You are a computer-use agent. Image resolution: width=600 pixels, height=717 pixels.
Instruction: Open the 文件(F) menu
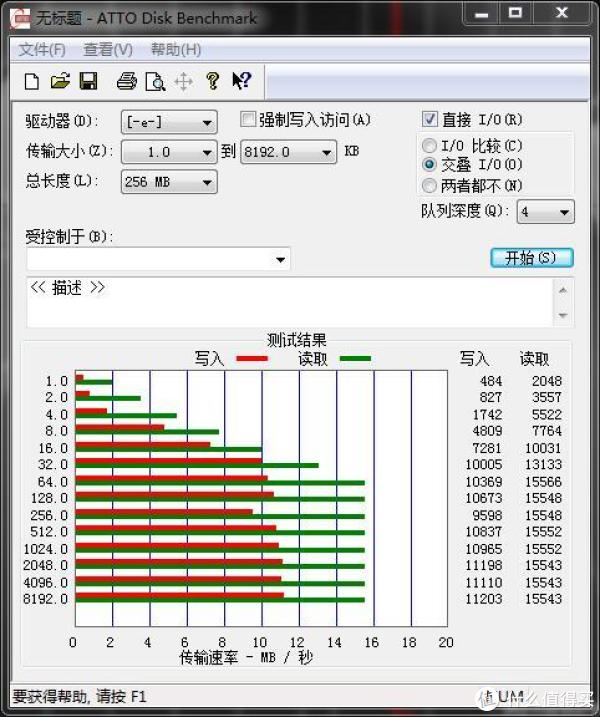coord(42,49)
